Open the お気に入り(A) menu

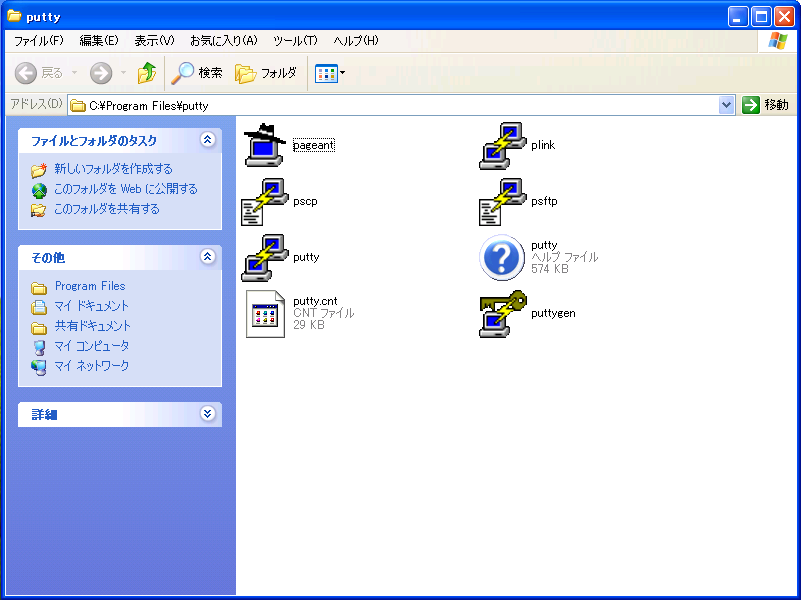point(224,41)
